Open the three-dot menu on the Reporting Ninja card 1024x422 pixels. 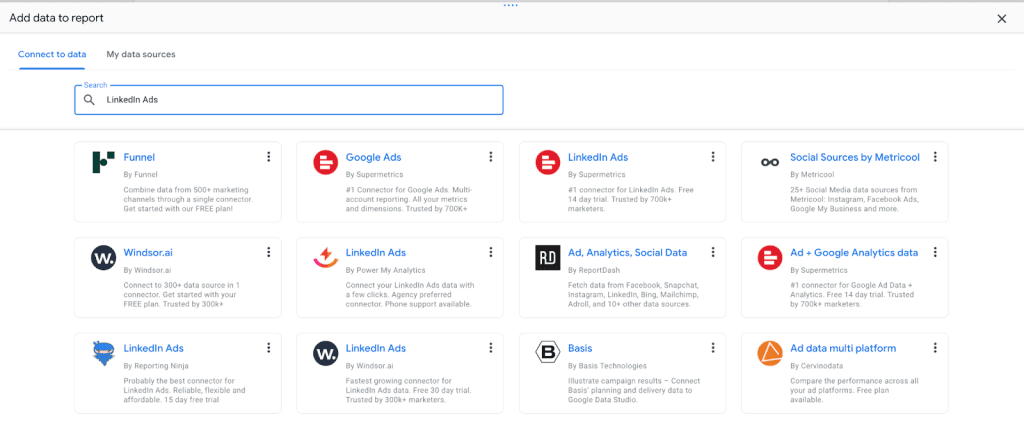[x=268, y=348]
